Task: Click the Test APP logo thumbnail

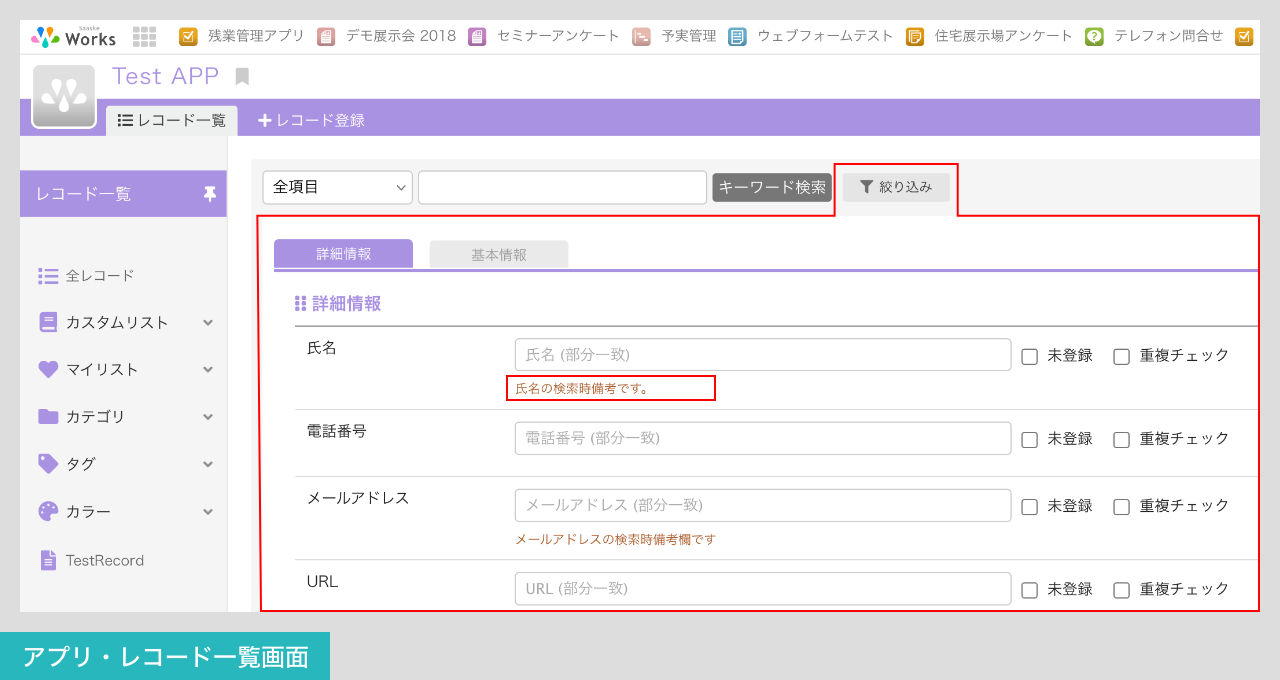Action: [x=63, y=97]
